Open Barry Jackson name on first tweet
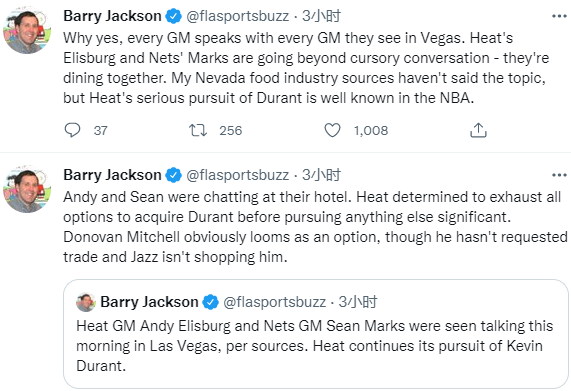Image resolution: width=571 pixels, height=391 pixels. (x=112, y=16)
